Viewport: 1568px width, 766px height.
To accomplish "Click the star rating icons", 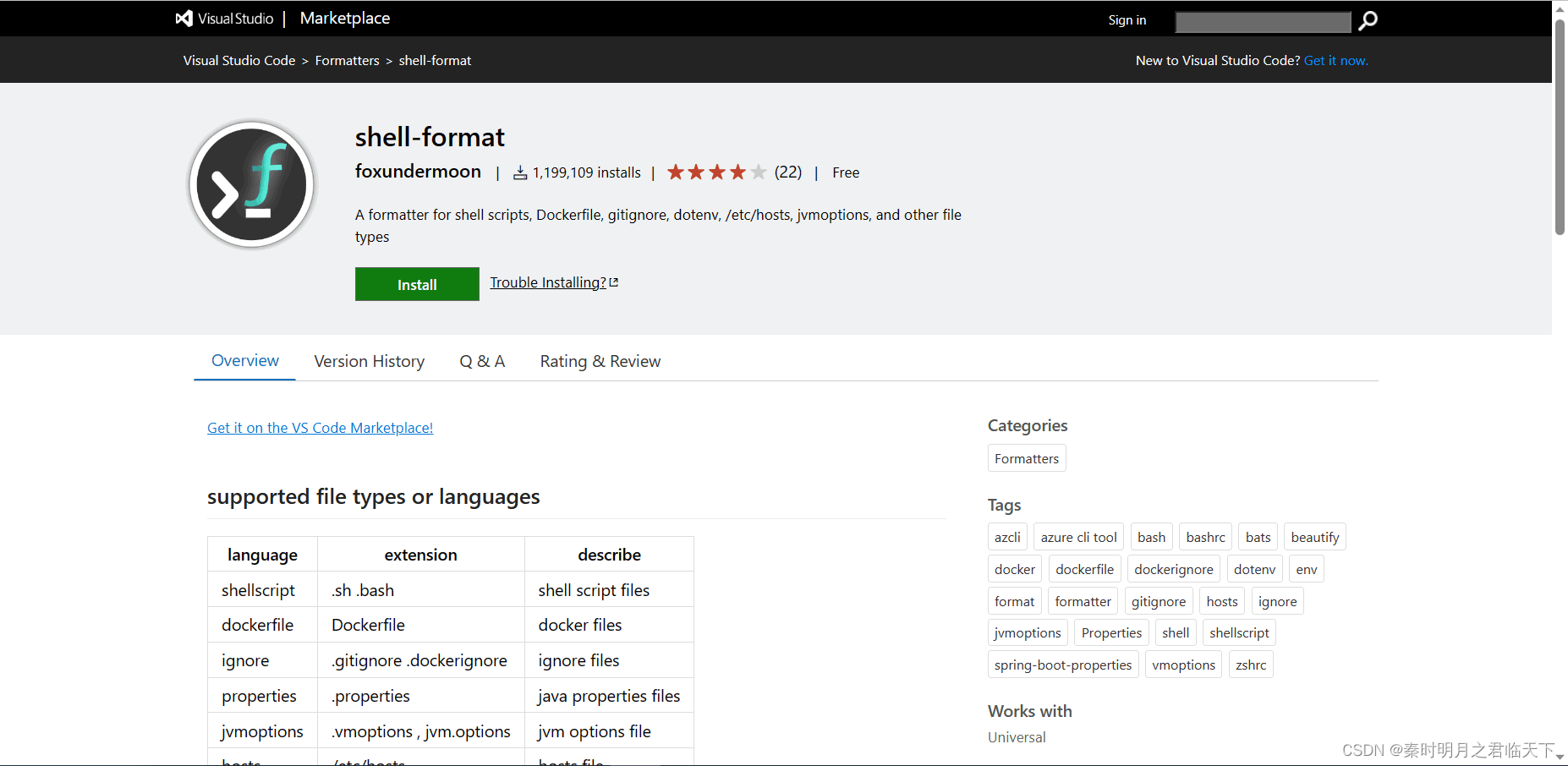I will coord(716,172).
